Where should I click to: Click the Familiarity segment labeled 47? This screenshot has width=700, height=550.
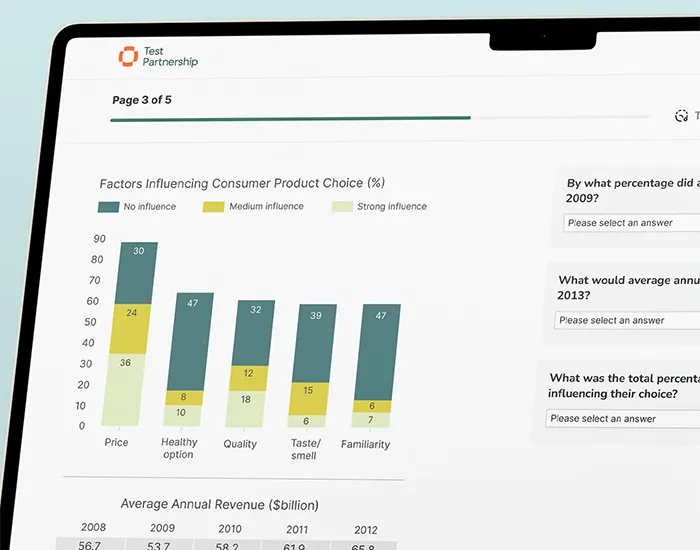[x=377, y=352]
